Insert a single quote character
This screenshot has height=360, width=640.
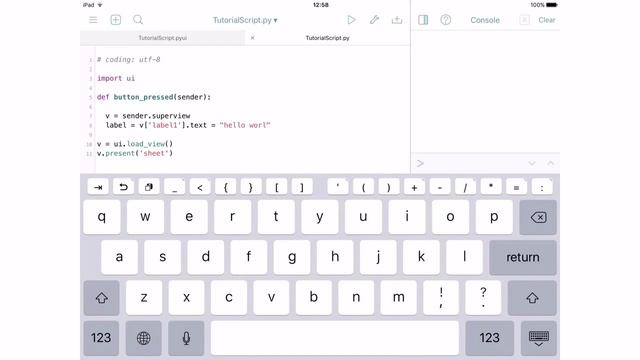point(338,187)
